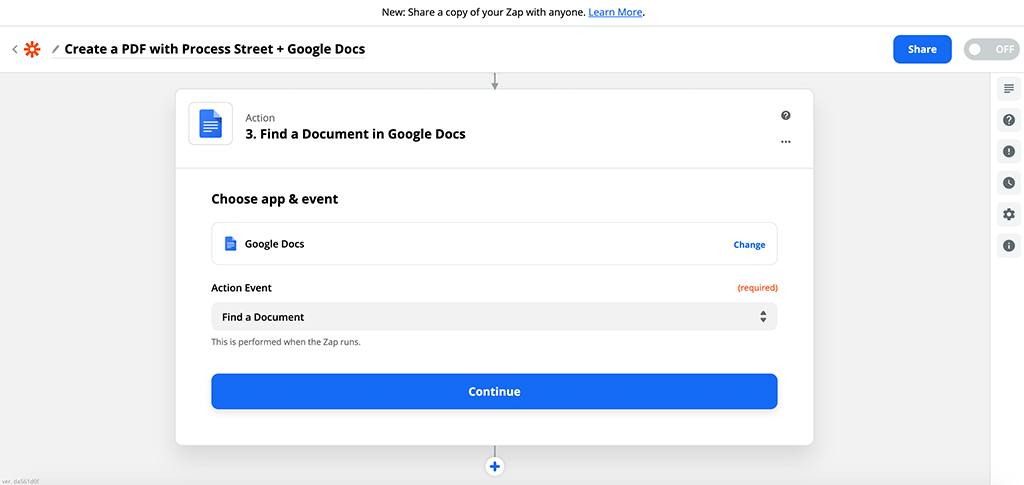Open the history clock icon in the sidebar
The width and height of the screenshot is (1024, 485).
[x=1008, y=183]
